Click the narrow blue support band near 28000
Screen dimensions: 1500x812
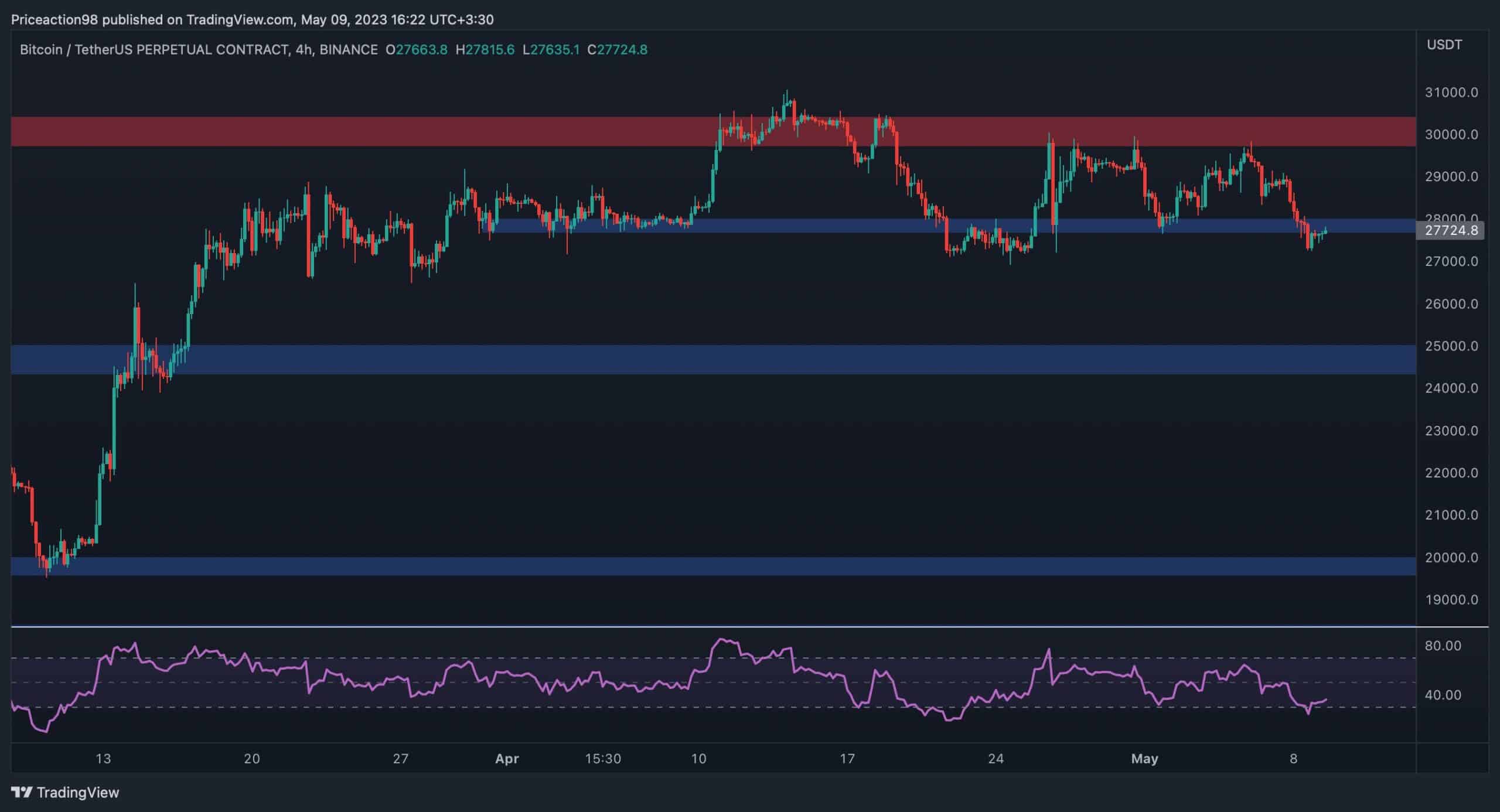click(953, 226)
